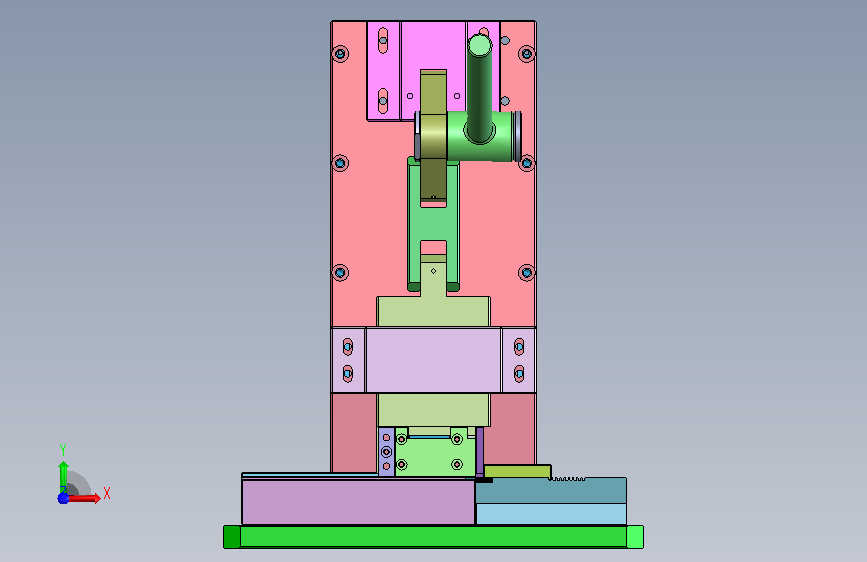Click the "Y" axis label
This screenshot has height=562, width=867.
pyautogui.click(x=63, y=450)
